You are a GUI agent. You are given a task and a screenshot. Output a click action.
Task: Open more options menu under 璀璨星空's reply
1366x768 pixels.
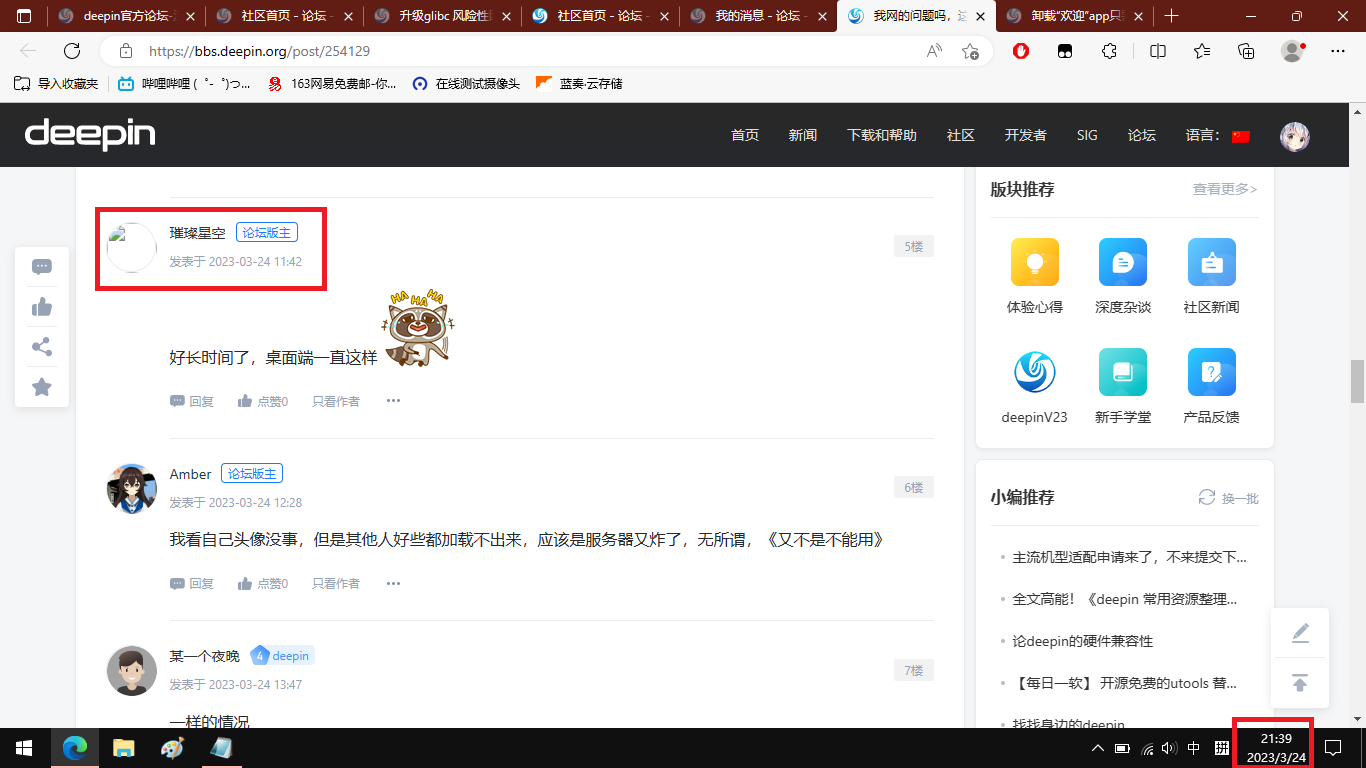click(393, 400)
